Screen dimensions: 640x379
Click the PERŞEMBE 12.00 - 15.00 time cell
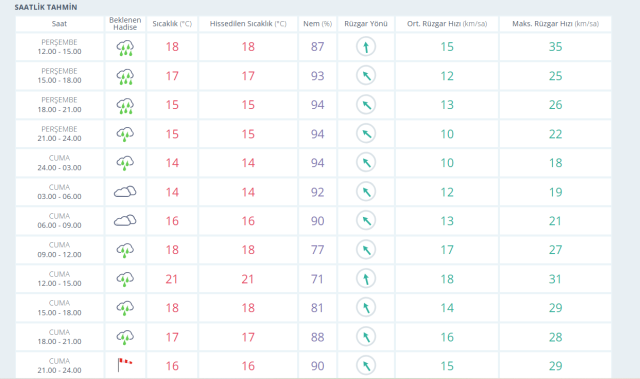tap(59, 47)
